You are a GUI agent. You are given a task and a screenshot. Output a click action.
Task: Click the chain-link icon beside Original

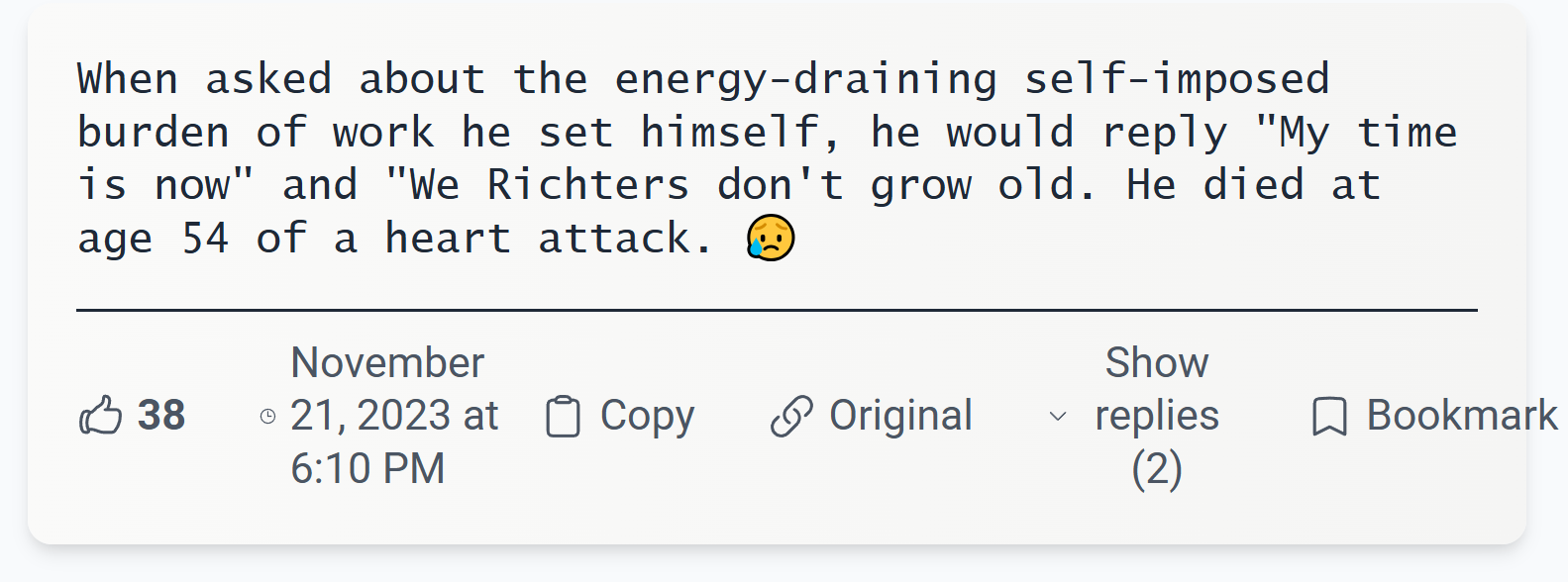pyautogui.click(x=791, y=416)
